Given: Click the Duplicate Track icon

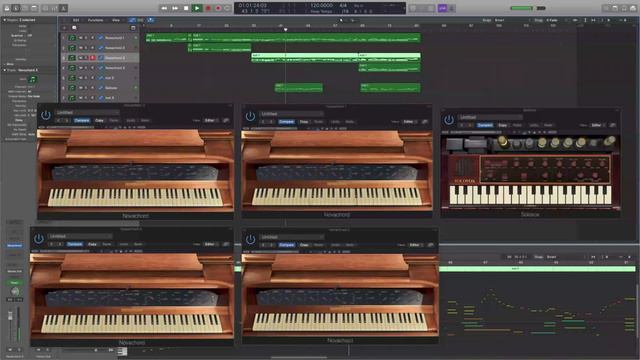Looking at the screenshot, I should pyautogui.click(x=74, y=28).
